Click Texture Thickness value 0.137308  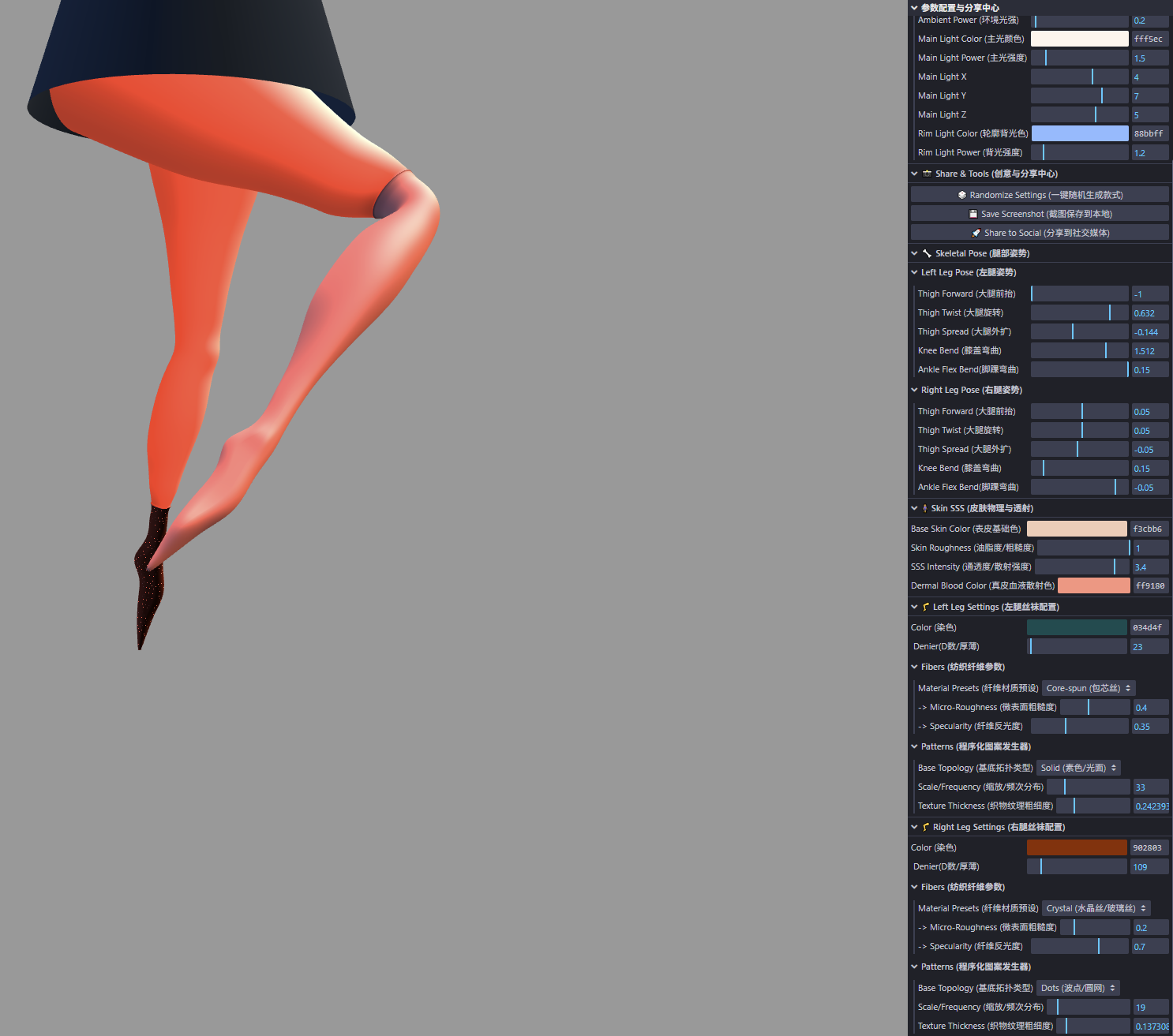[1151, 1026]
